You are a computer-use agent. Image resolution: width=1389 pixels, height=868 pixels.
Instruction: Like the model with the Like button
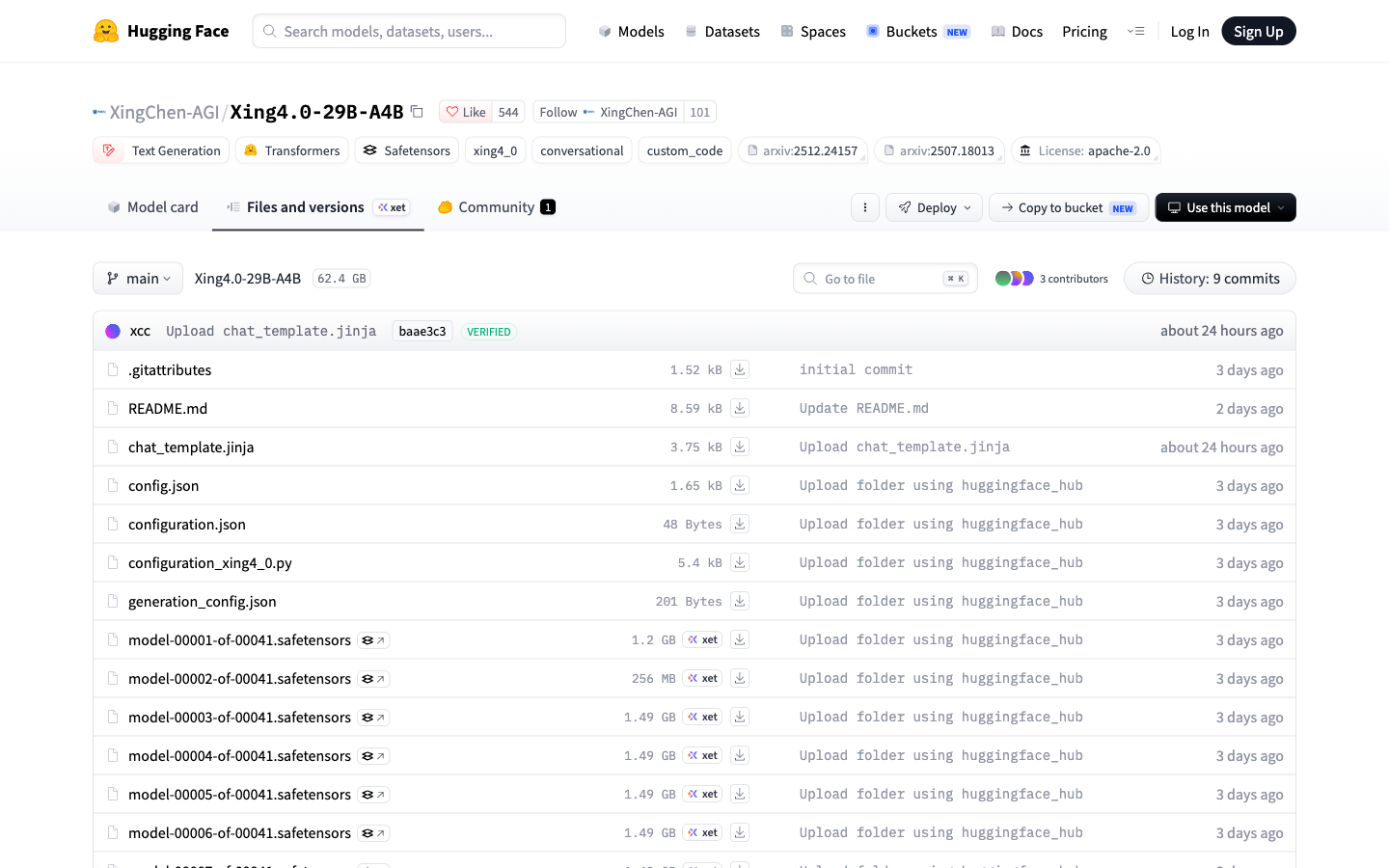pyautogui.click(x=466, y=112)
